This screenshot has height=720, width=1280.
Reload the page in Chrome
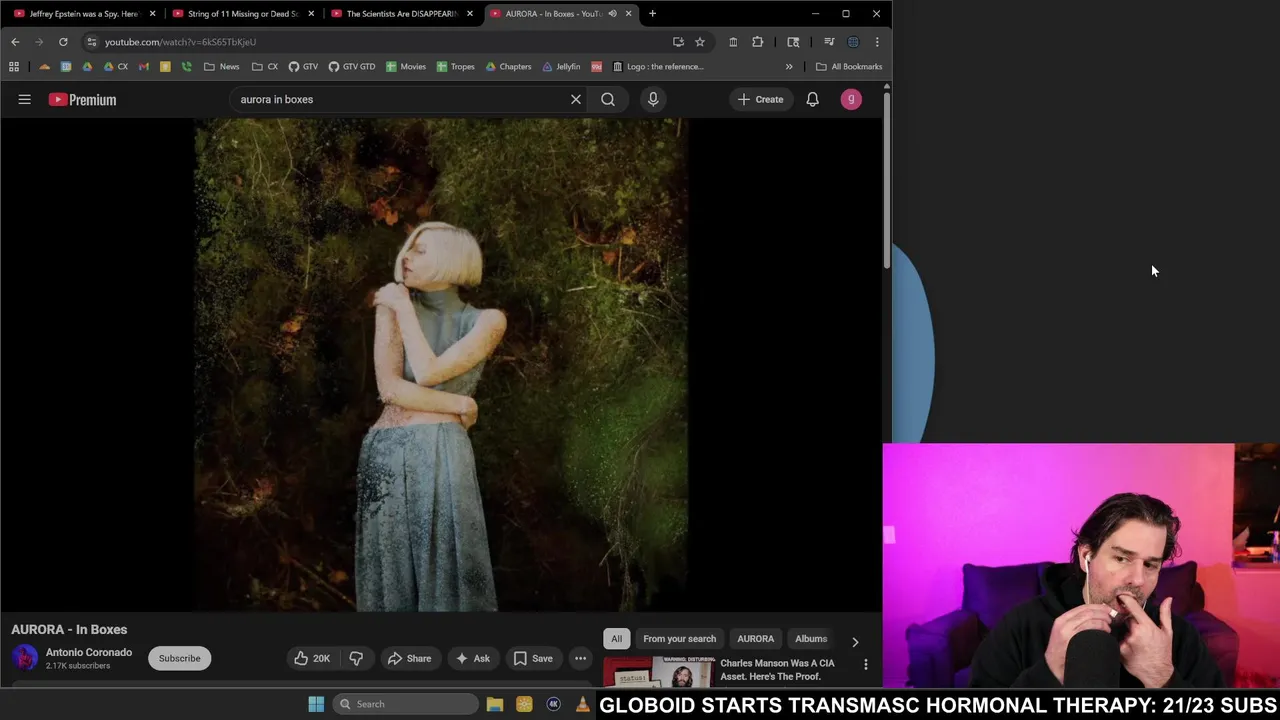63,42
